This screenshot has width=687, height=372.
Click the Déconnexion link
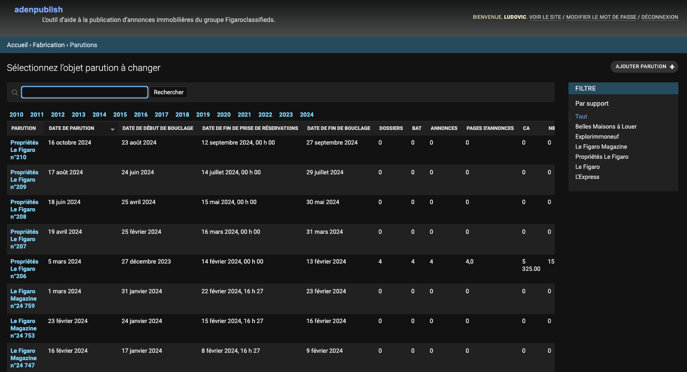pyautogui.click(x=659, y=17)
